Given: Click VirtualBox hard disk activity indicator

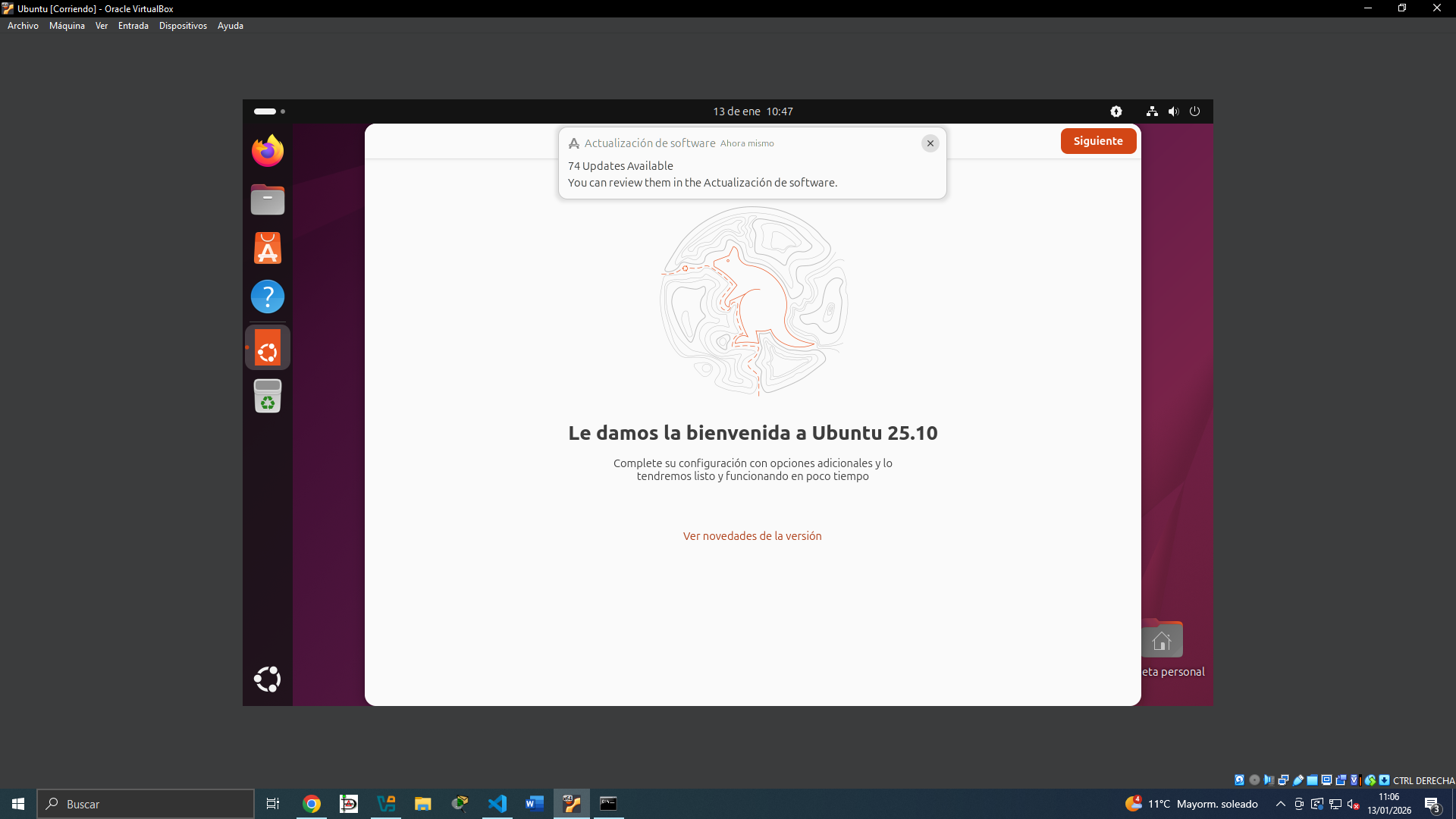Looking at the screenshot, I should pyautogui.click(x=1239, y=780).
